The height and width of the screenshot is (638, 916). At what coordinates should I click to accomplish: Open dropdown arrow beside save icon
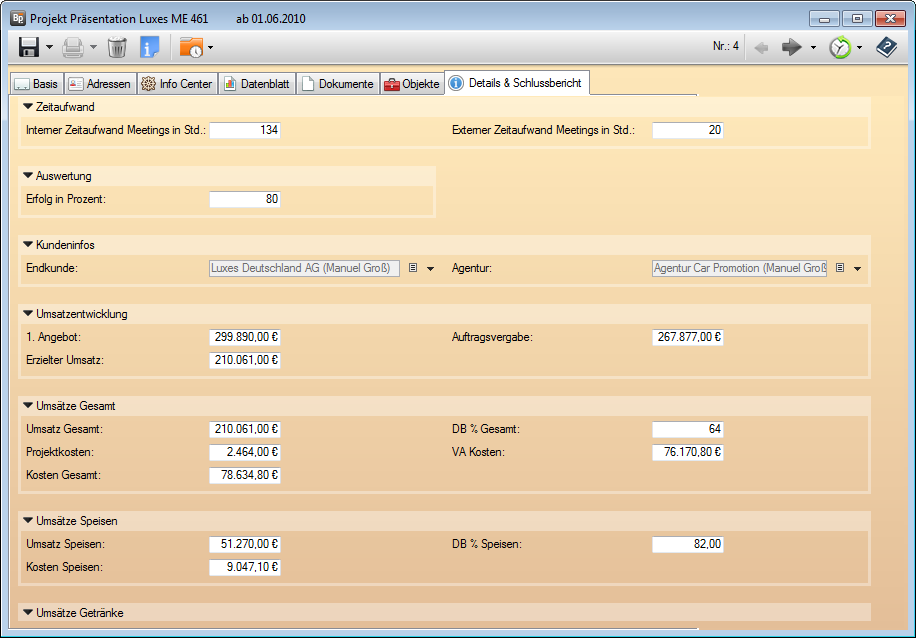tap(49, 47)
